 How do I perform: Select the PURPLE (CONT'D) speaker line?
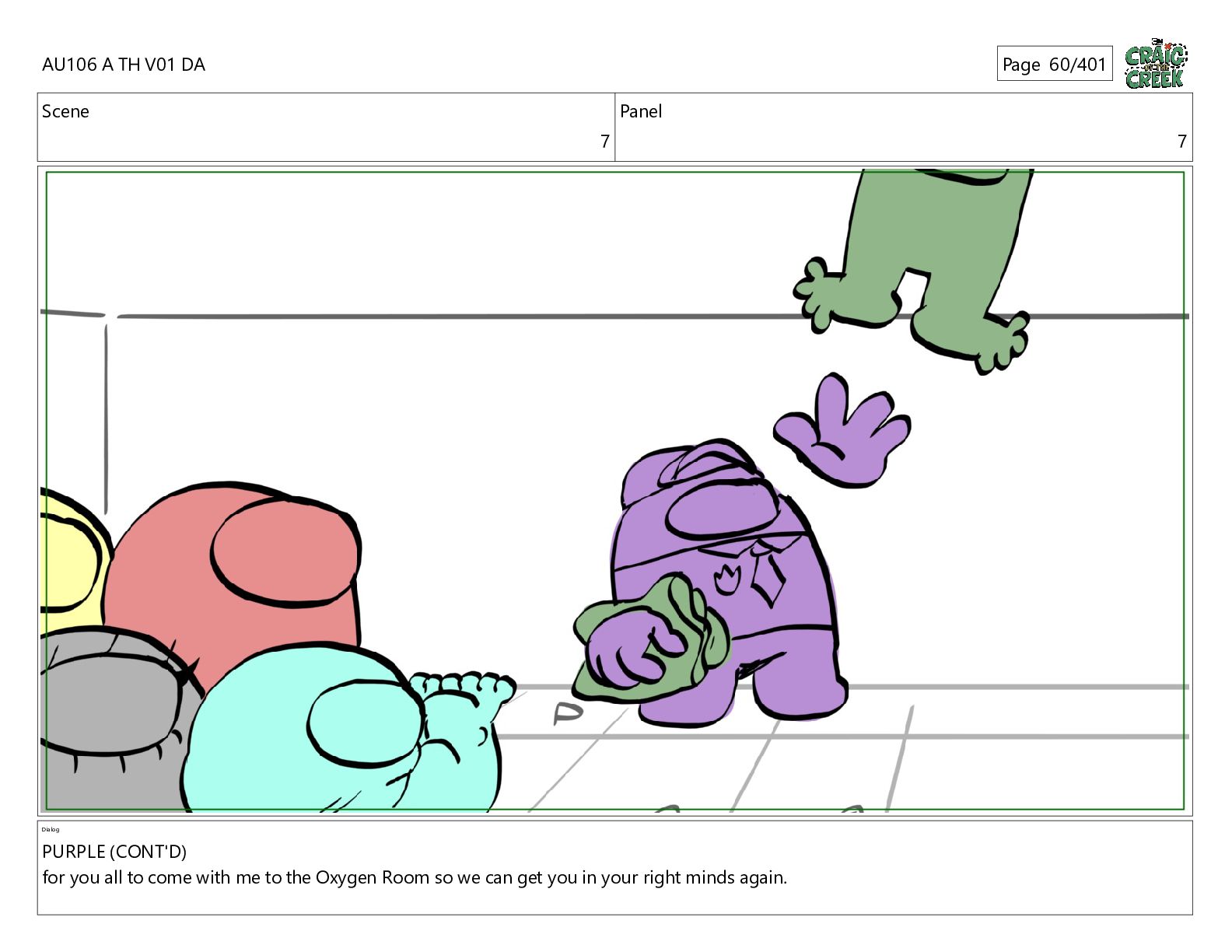[114, 852]
